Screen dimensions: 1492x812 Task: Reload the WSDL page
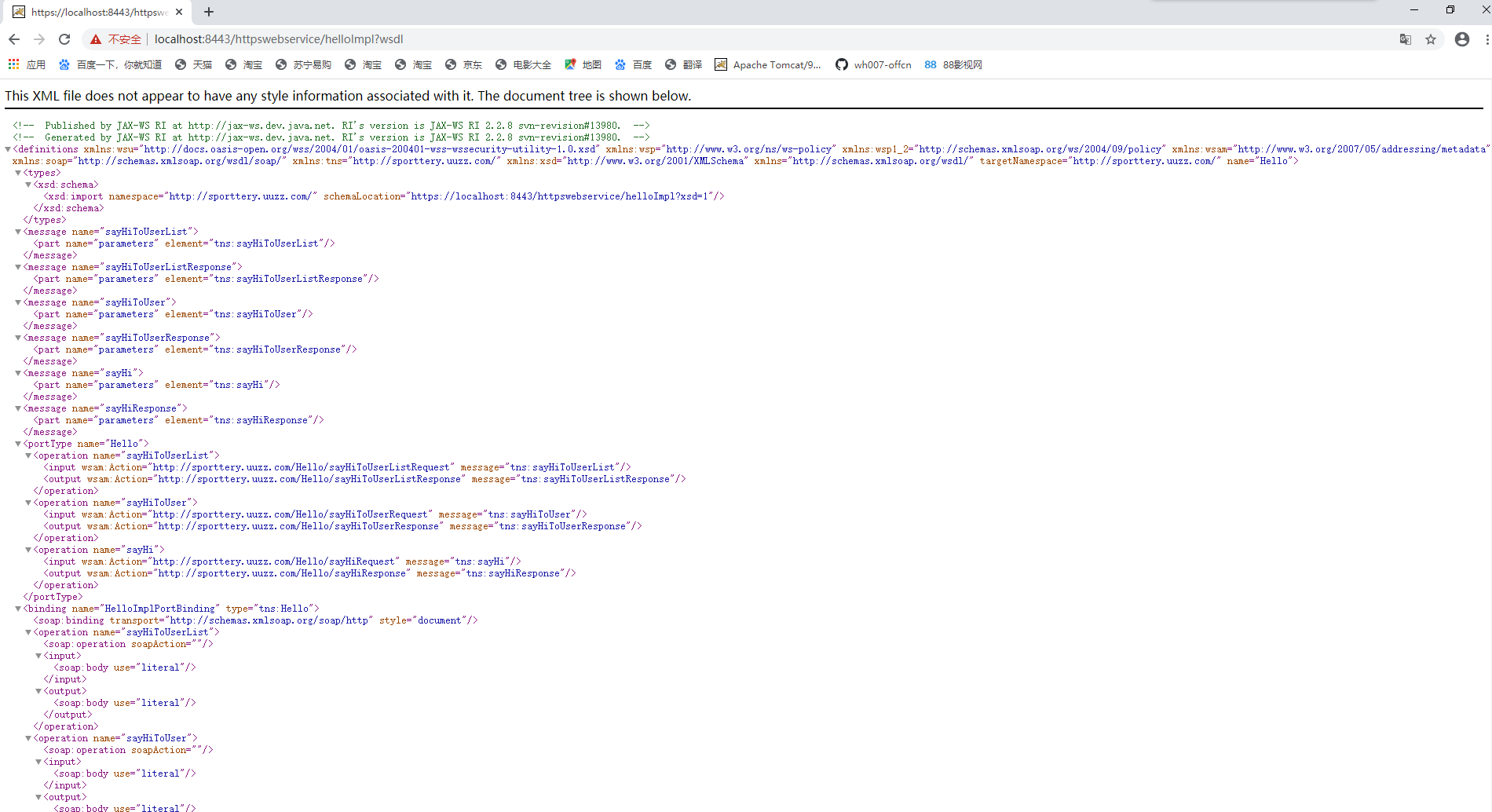tap(64, 38)
